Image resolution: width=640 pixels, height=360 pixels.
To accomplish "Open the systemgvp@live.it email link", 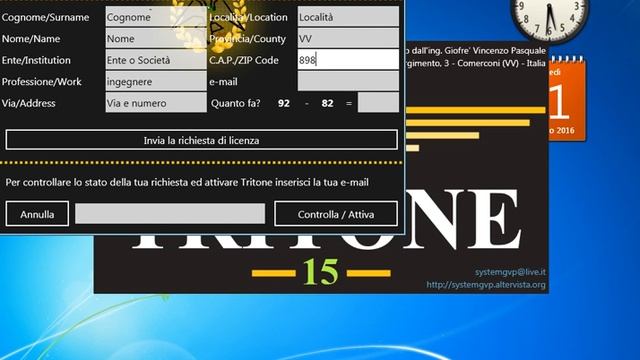I will [x=510, y=272].
